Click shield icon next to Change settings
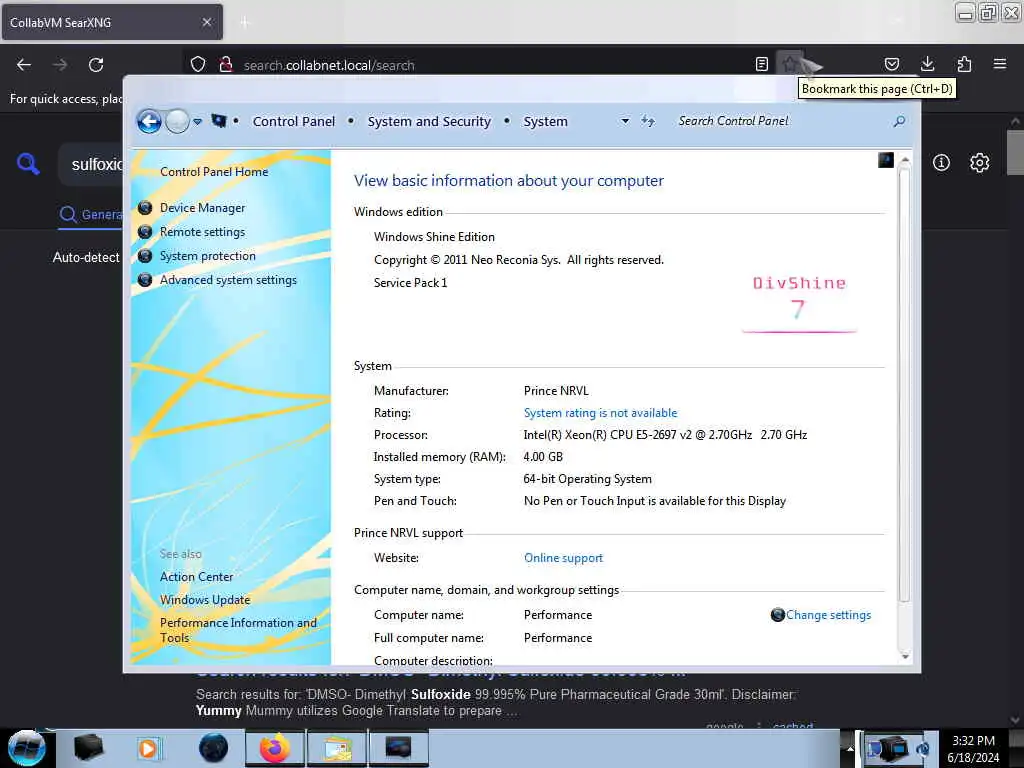The image size is (1024, 768). (777, 615)
